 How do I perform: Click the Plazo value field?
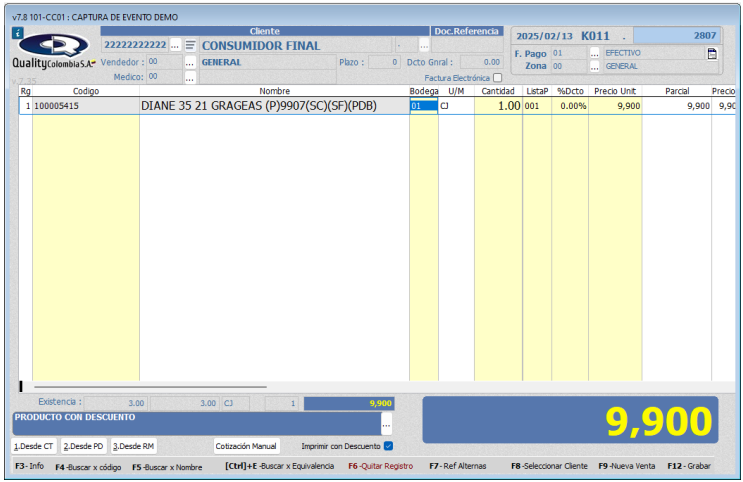(x=384, y=62)
